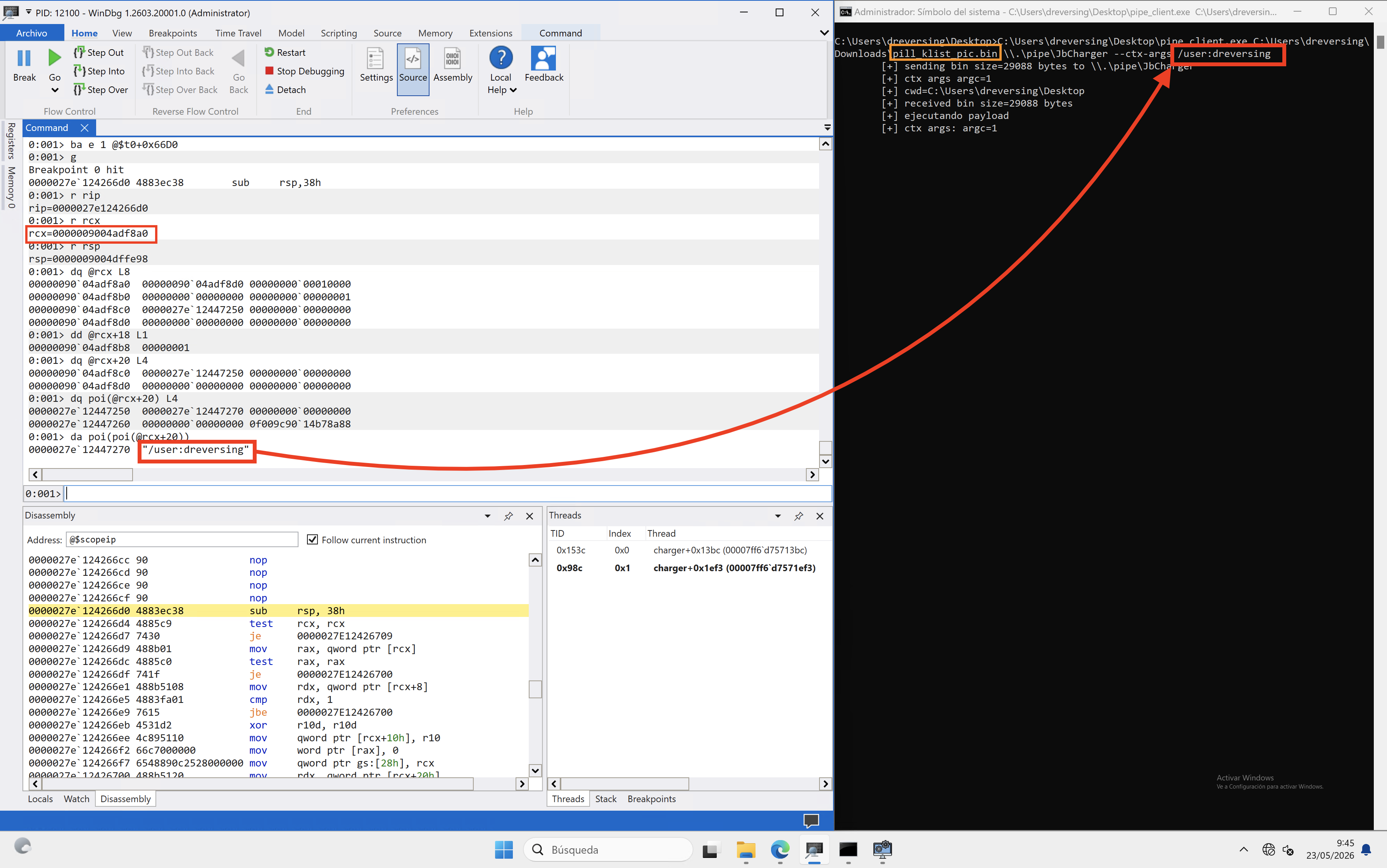Focus the command input field

click(448, 493)
